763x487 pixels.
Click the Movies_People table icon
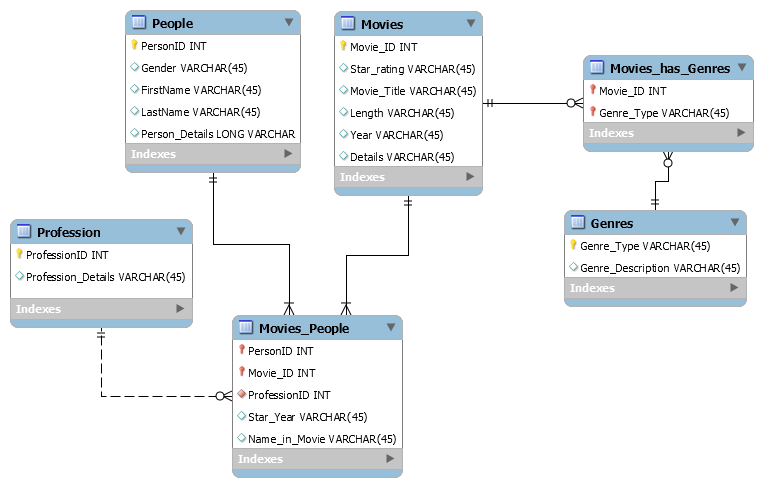pyautogui.click(x=246, y=327)
